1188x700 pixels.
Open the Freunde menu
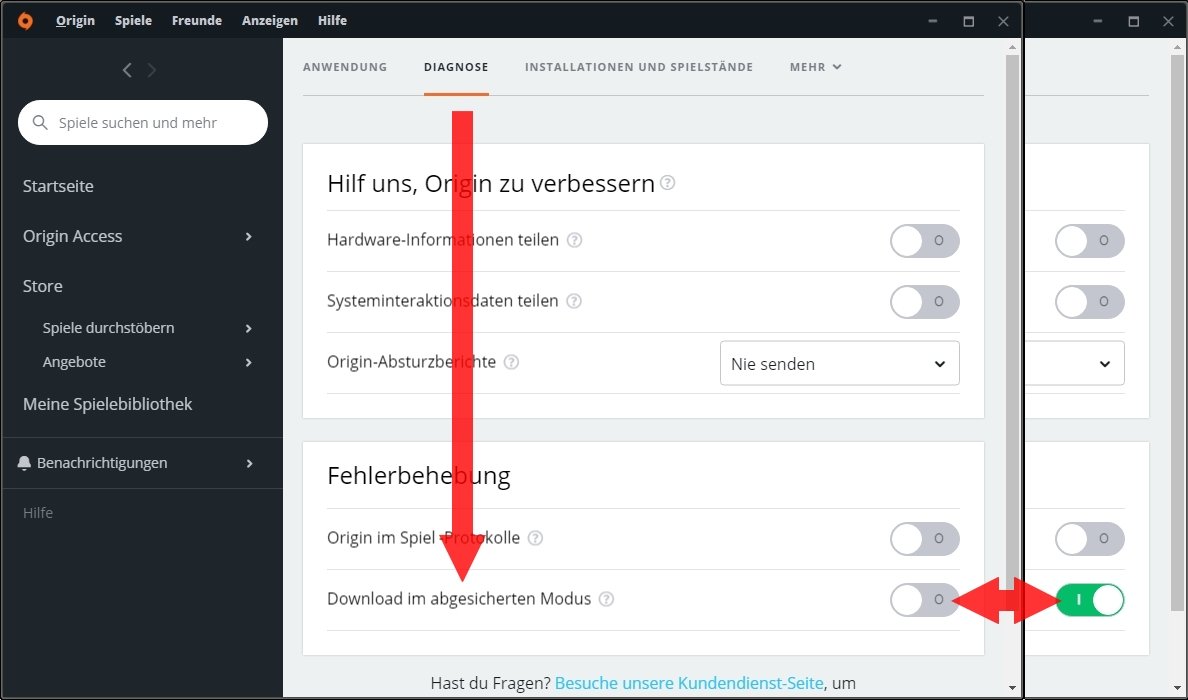click(197, 20)
